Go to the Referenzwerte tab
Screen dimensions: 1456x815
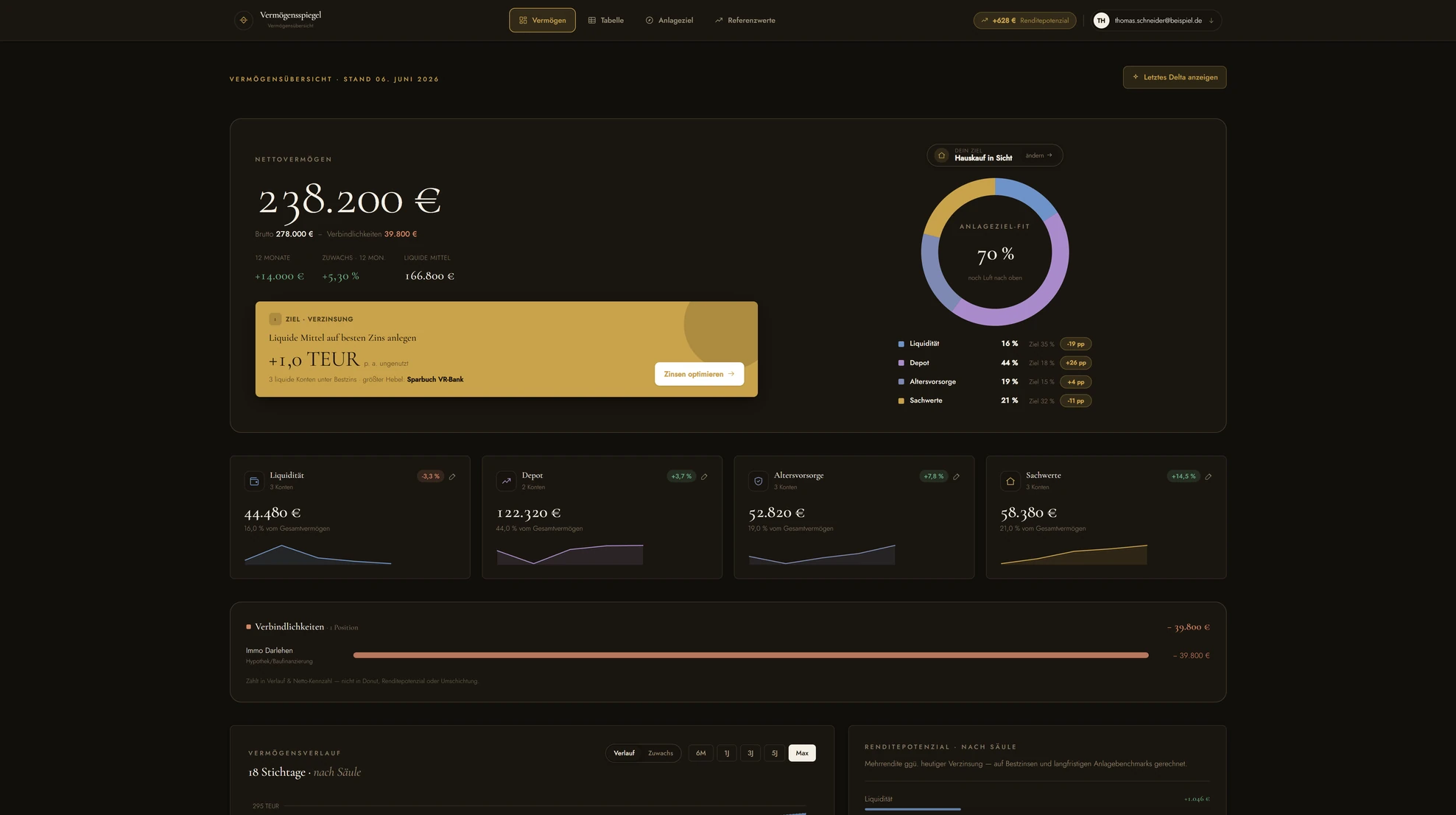click(x=745, y=21)
